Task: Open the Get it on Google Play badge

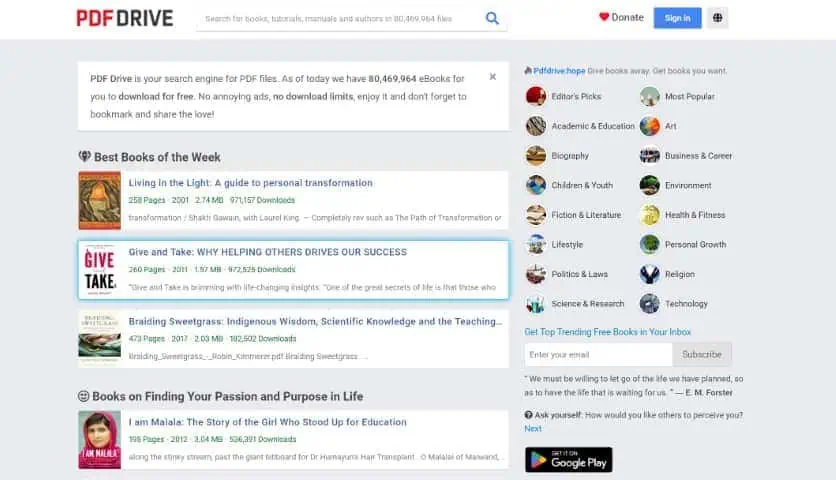Action: (x=568, y=460)
